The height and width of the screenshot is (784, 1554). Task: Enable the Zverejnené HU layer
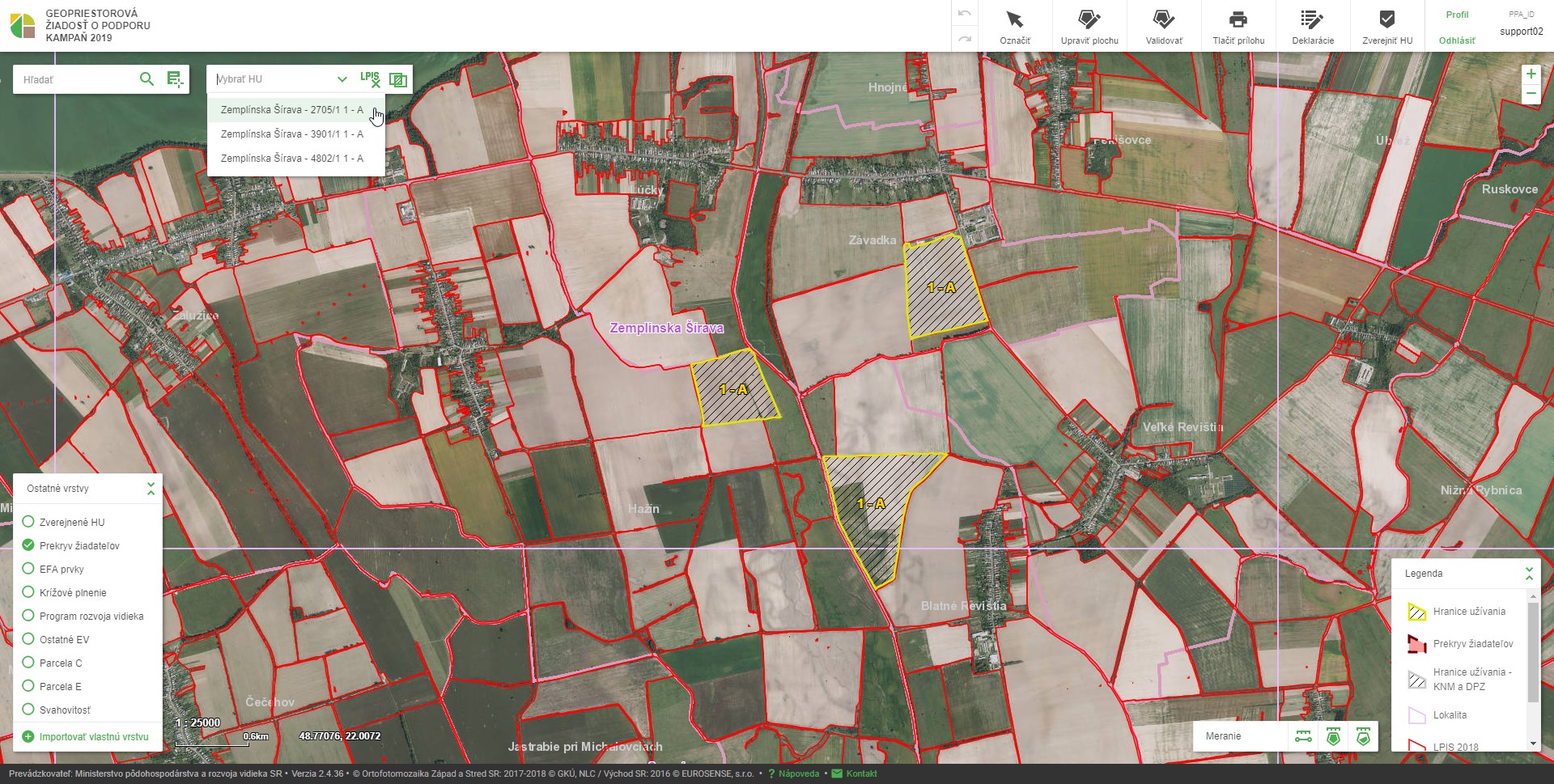(x=28, y=522)
